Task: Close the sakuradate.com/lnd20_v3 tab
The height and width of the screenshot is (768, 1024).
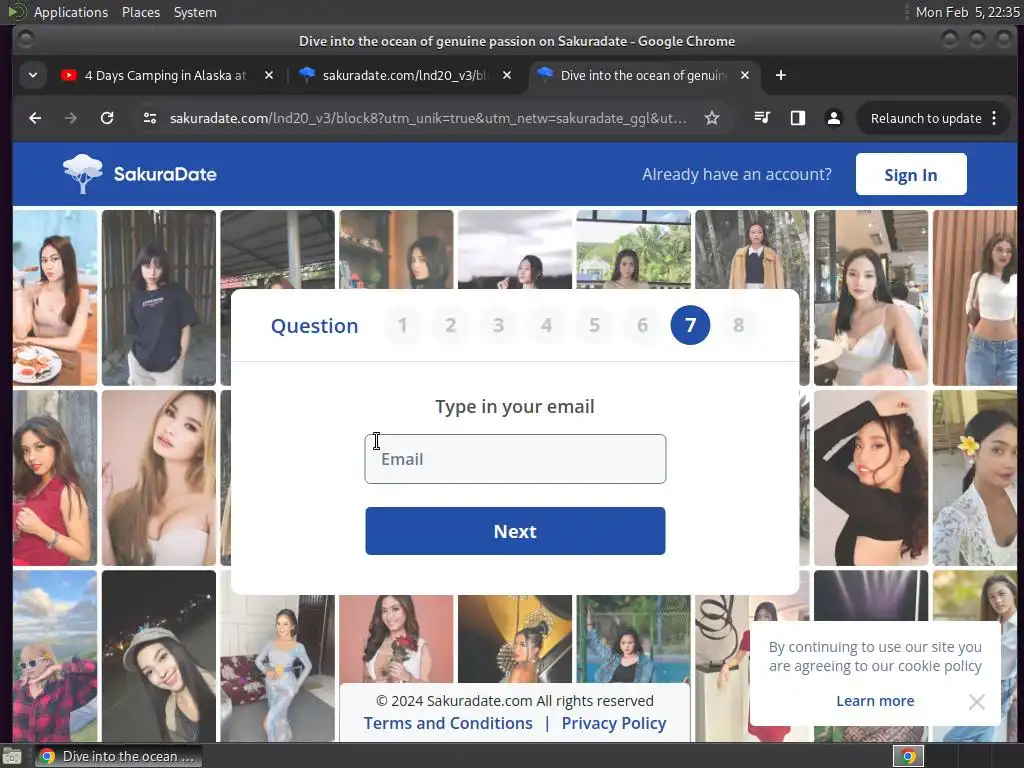Action: pyautogui.click(x=507, y=75)
